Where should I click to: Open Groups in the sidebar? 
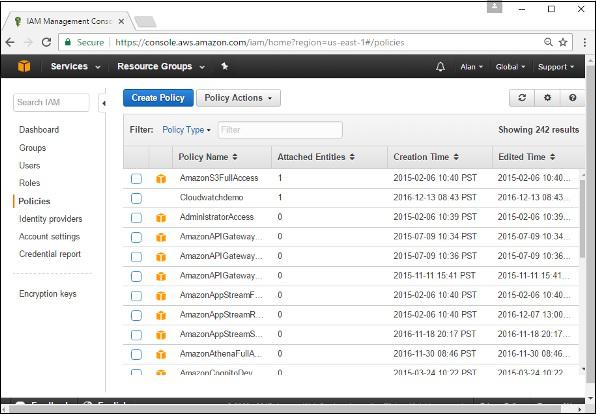(x=32, y=148)
